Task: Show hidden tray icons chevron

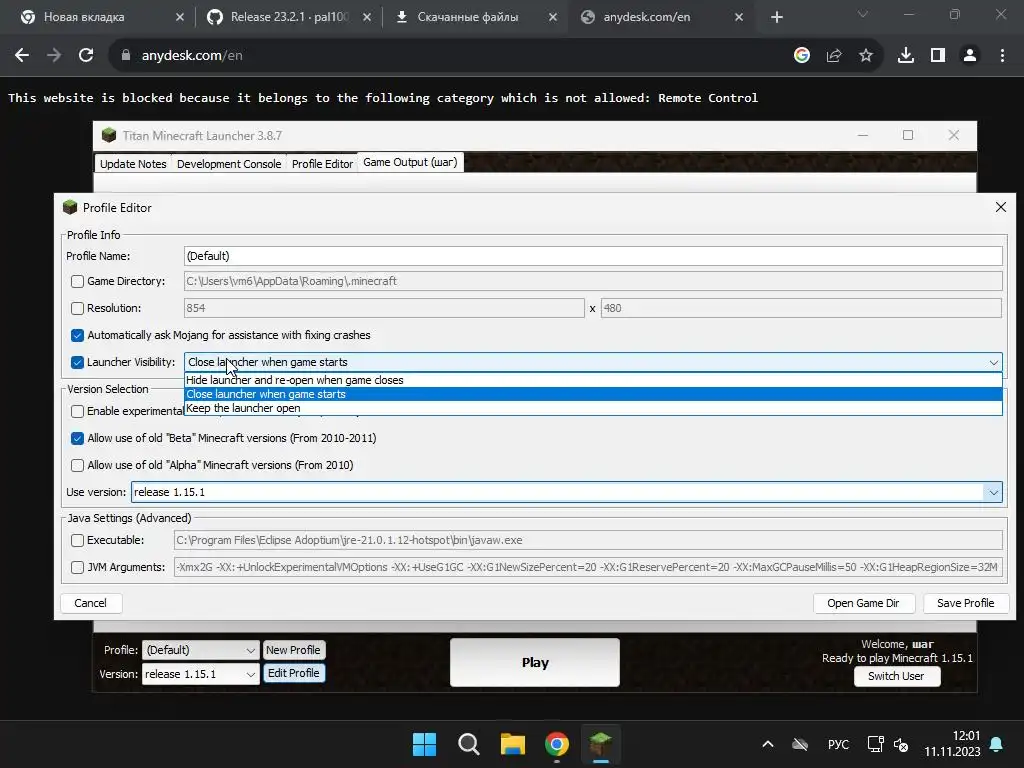Action: click(x=768, y=744)
